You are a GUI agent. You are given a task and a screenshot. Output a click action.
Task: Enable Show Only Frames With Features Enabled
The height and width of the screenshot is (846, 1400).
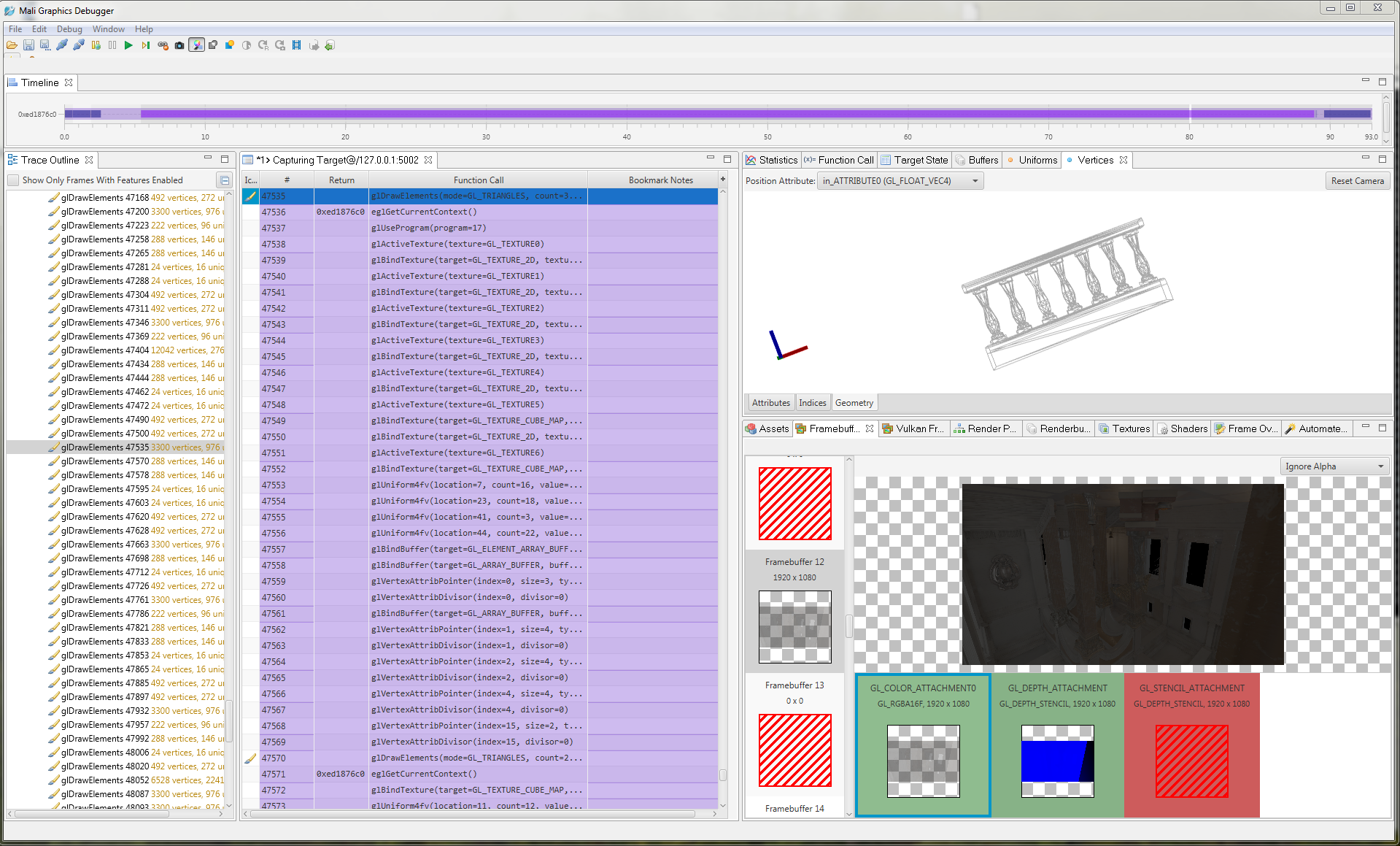[x=12, y=180]
